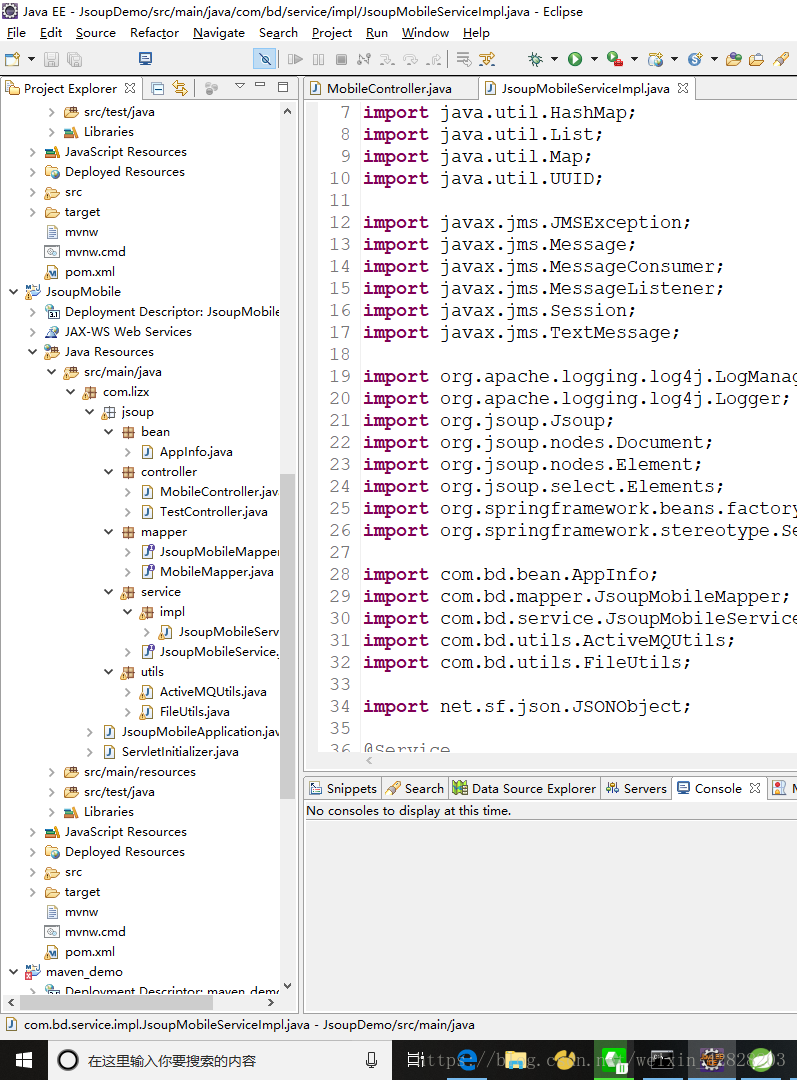Collapse the JsoupMobile project node

coord(13,292)
